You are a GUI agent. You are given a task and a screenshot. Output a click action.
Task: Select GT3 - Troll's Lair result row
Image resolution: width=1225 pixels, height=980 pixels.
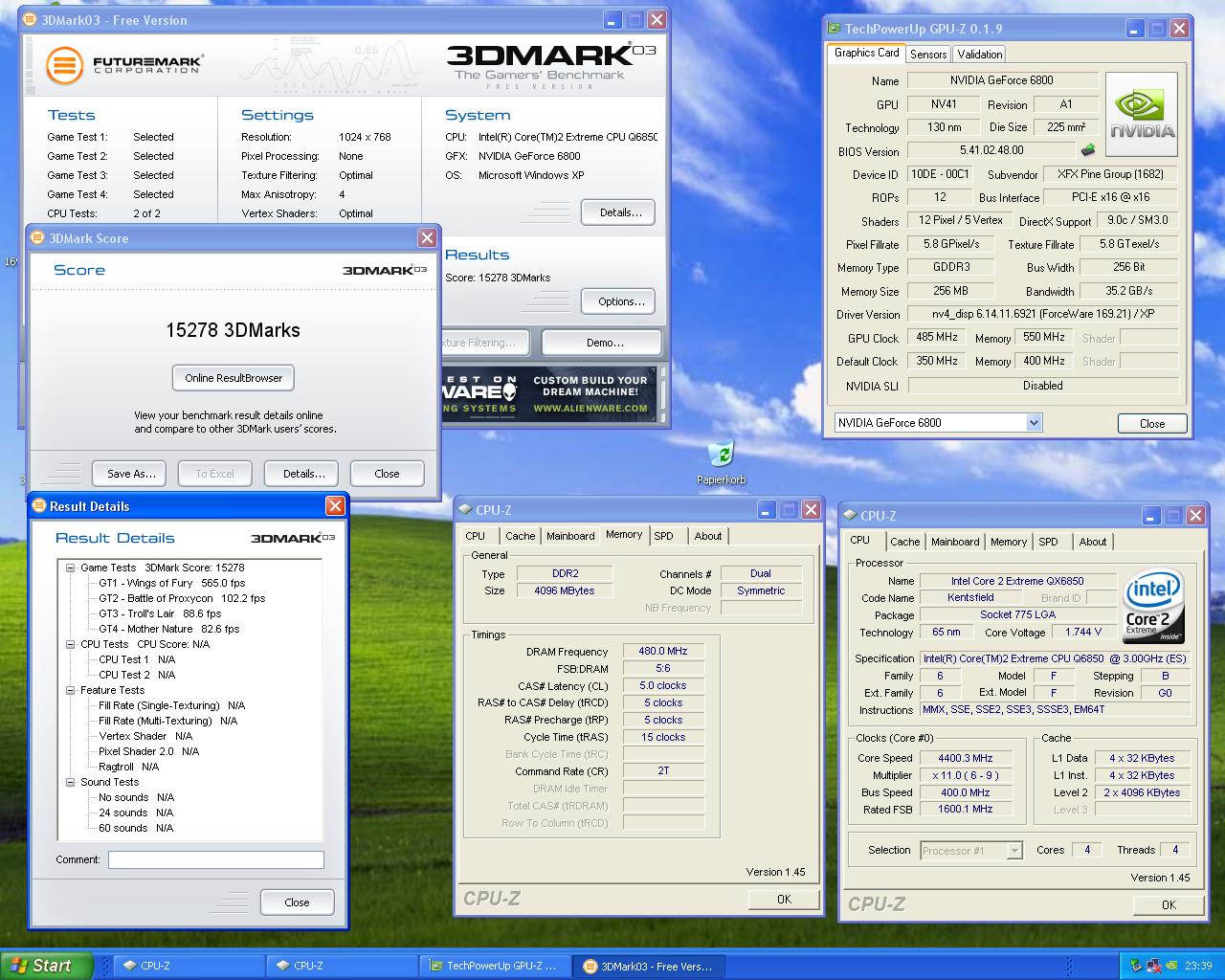160,613
